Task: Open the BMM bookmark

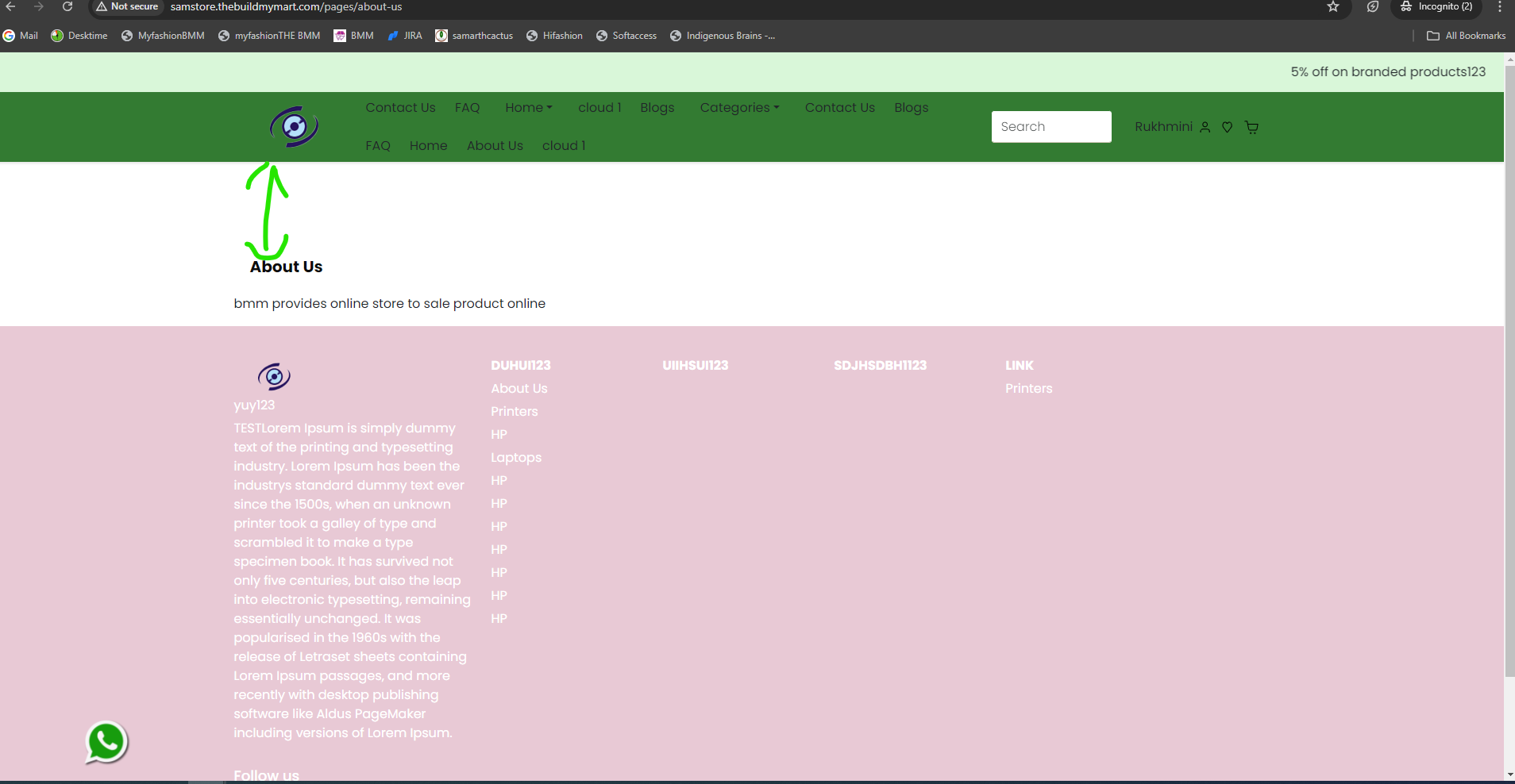Action: click(354, 36)
